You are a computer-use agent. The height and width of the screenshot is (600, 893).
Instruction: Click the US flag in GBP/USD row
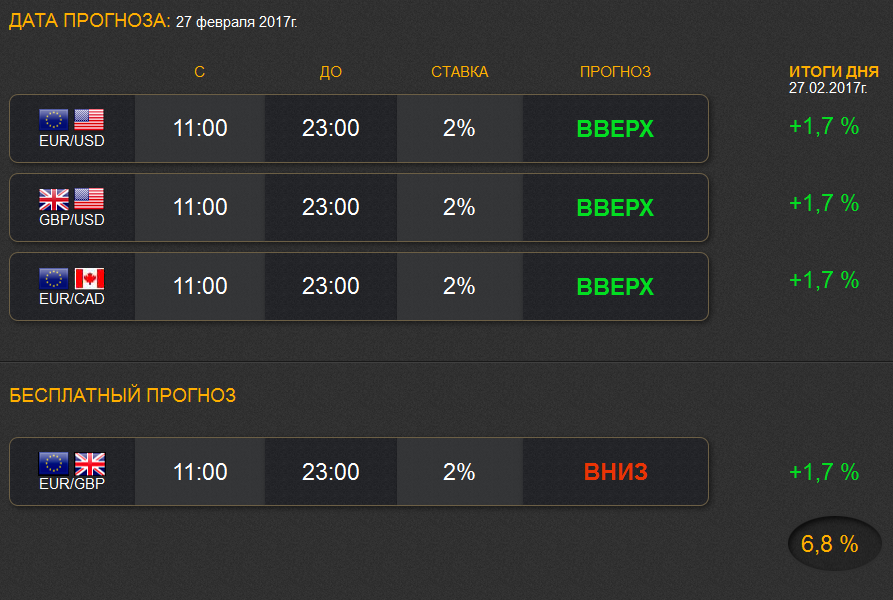pos(89,199)
